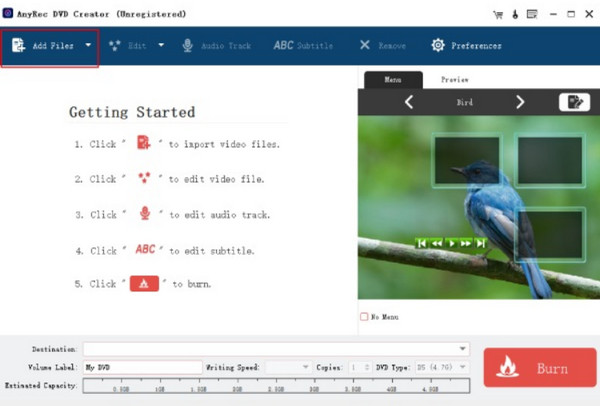This screenshot has height=406, width=600.
Task: Click the play button on the menu
Action: (x=452, y=243)
